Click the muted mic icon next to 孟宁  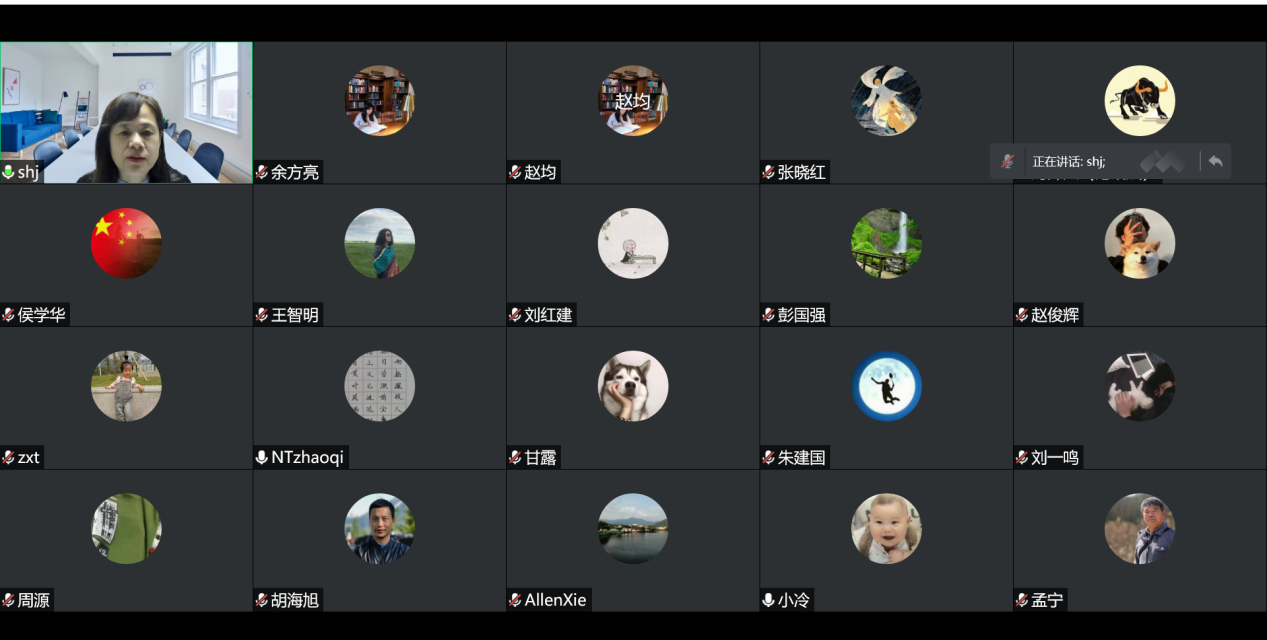tap(1022, 601)
